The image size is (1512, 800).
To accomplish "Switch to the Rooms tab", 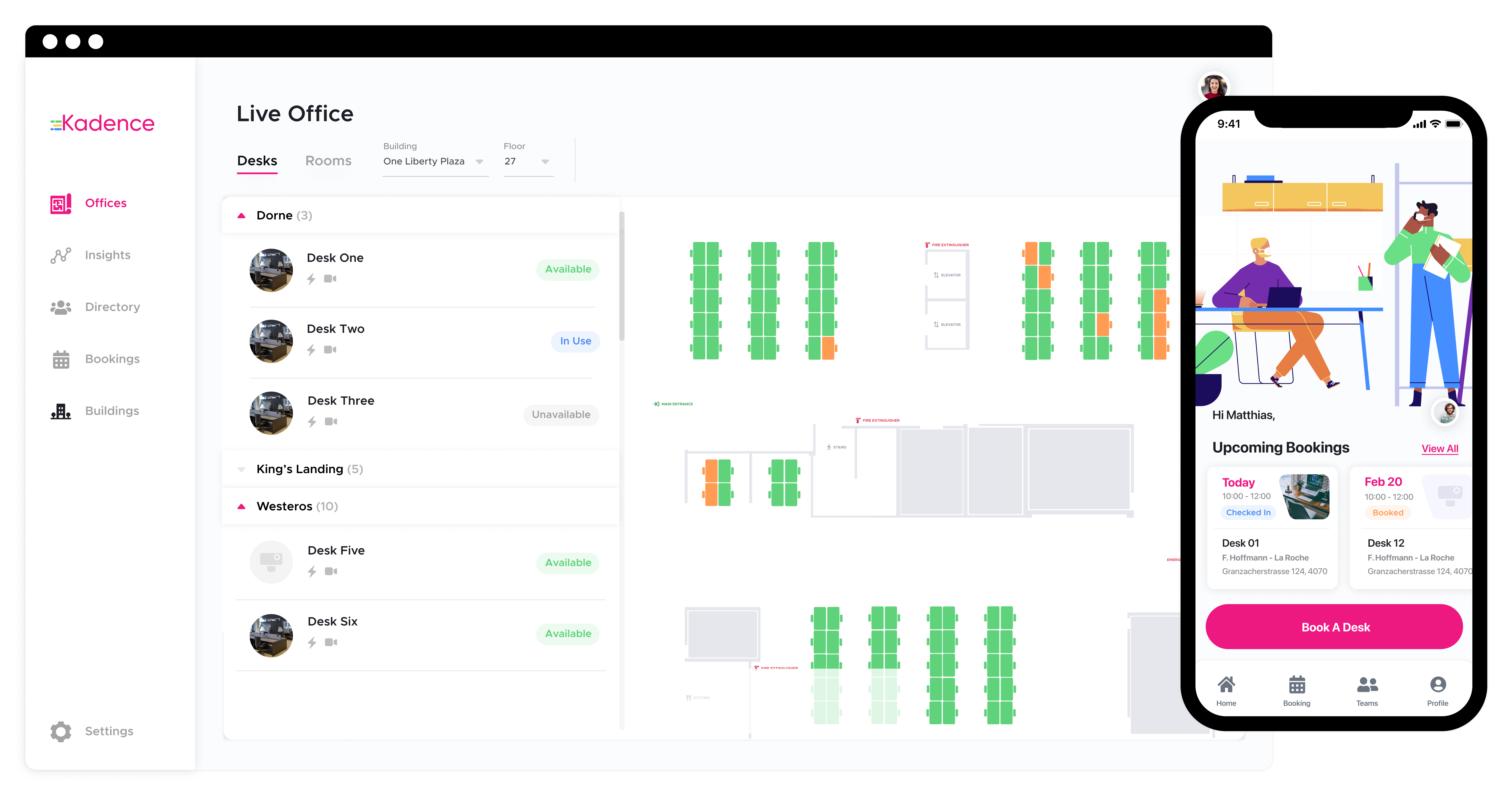I will 328,161.
